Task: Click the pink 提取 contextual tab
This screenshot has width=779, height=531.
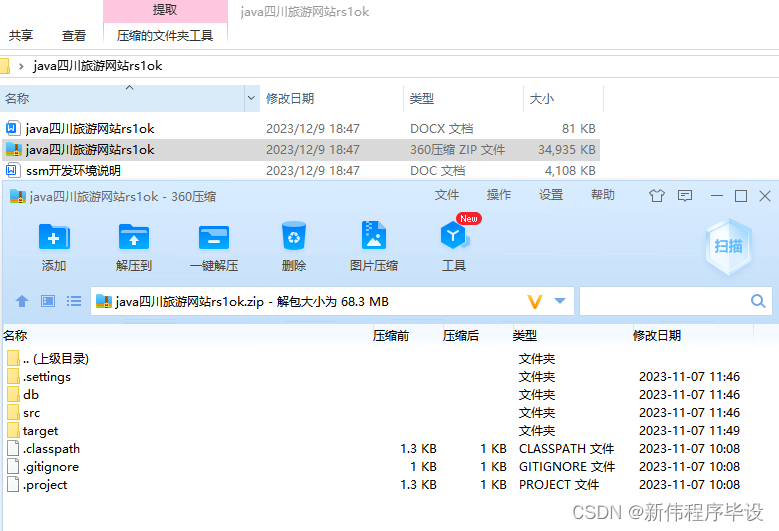Action: coord(165,10)
